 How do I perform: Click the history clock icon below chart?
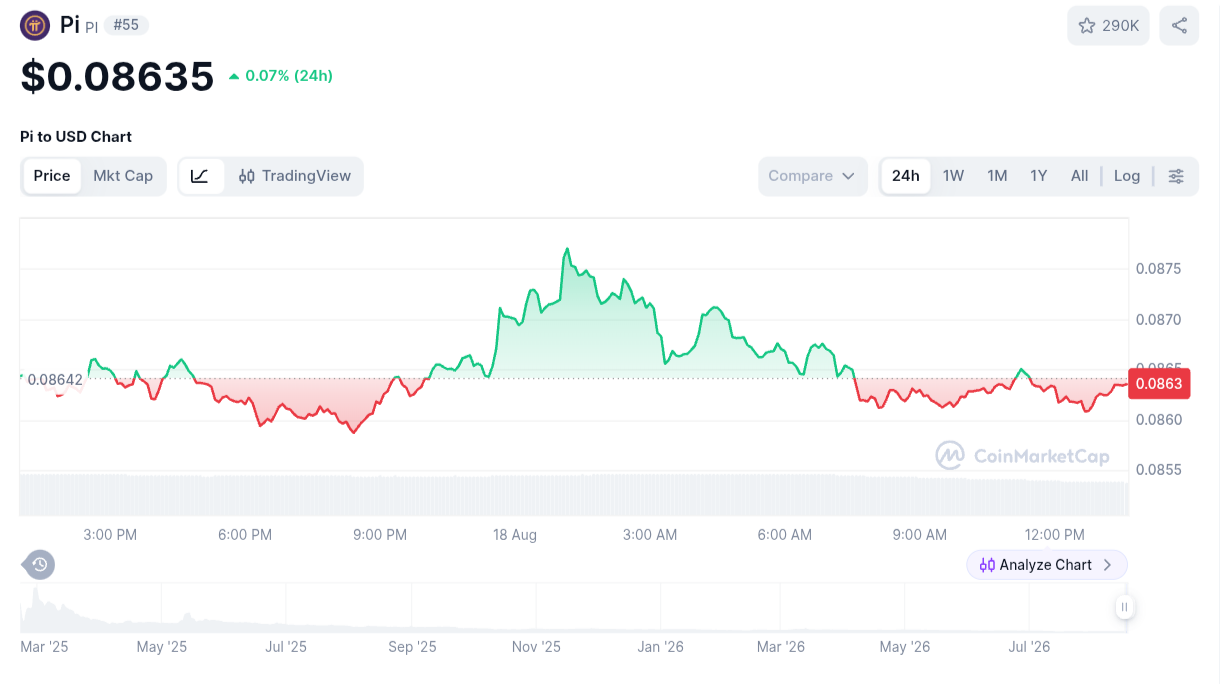(39, 565)
